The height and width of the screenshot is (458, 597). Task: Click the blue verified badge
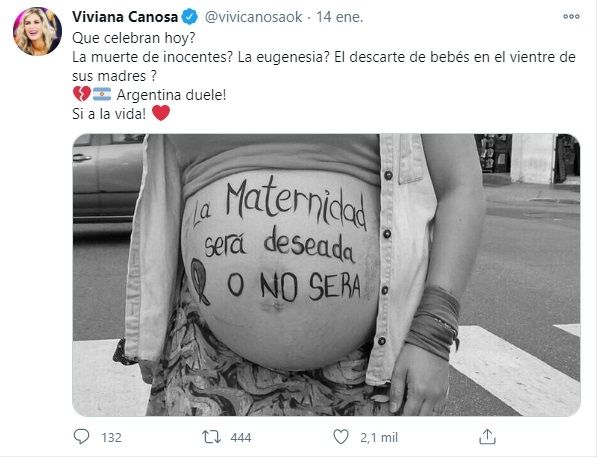pos(190,17)
